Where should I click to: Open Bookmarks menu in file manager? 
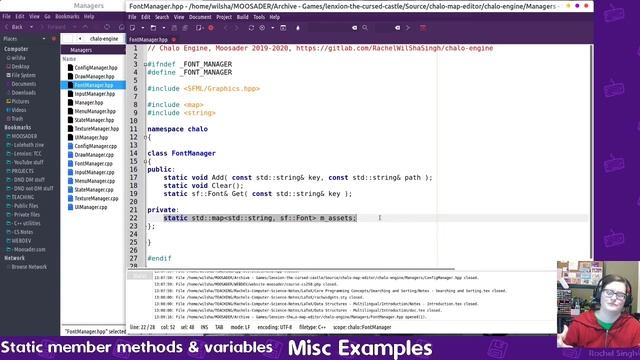point(67,17)
